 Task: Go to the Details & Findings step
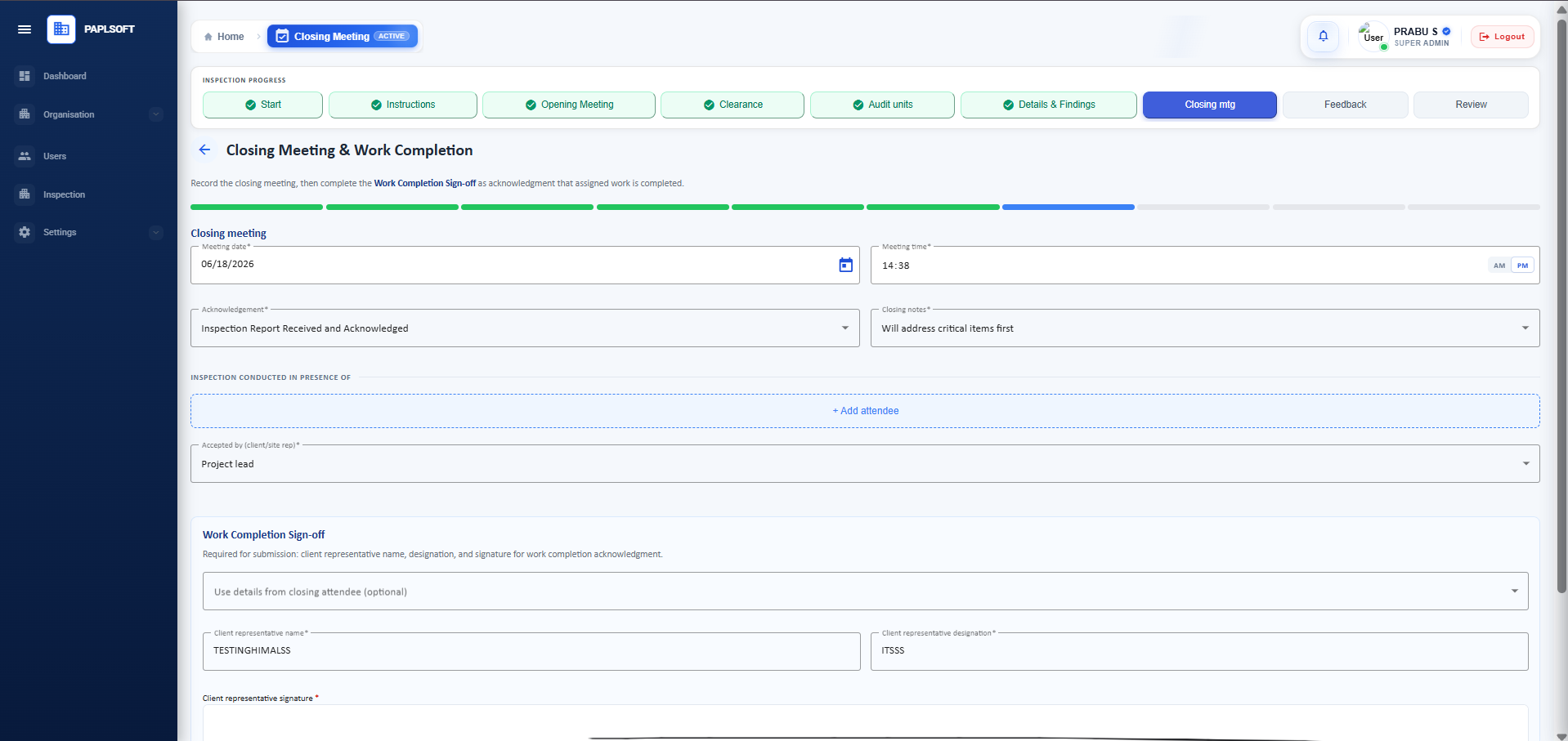[1048, 105]
